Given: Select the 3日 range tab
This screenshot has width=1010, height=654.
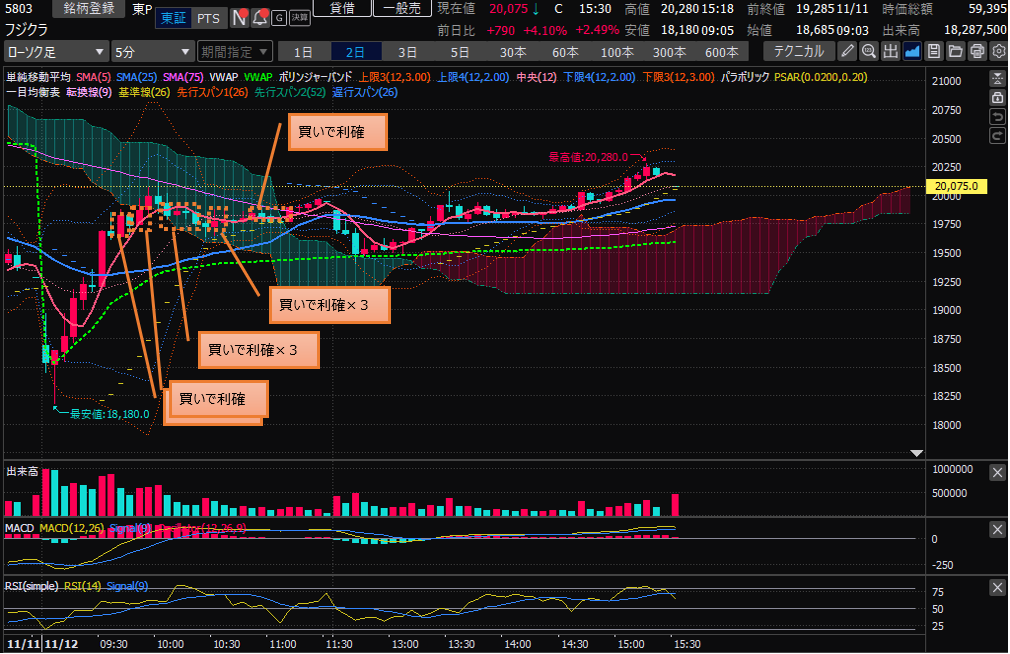Looking at the screenshot, I should (408, 51).
